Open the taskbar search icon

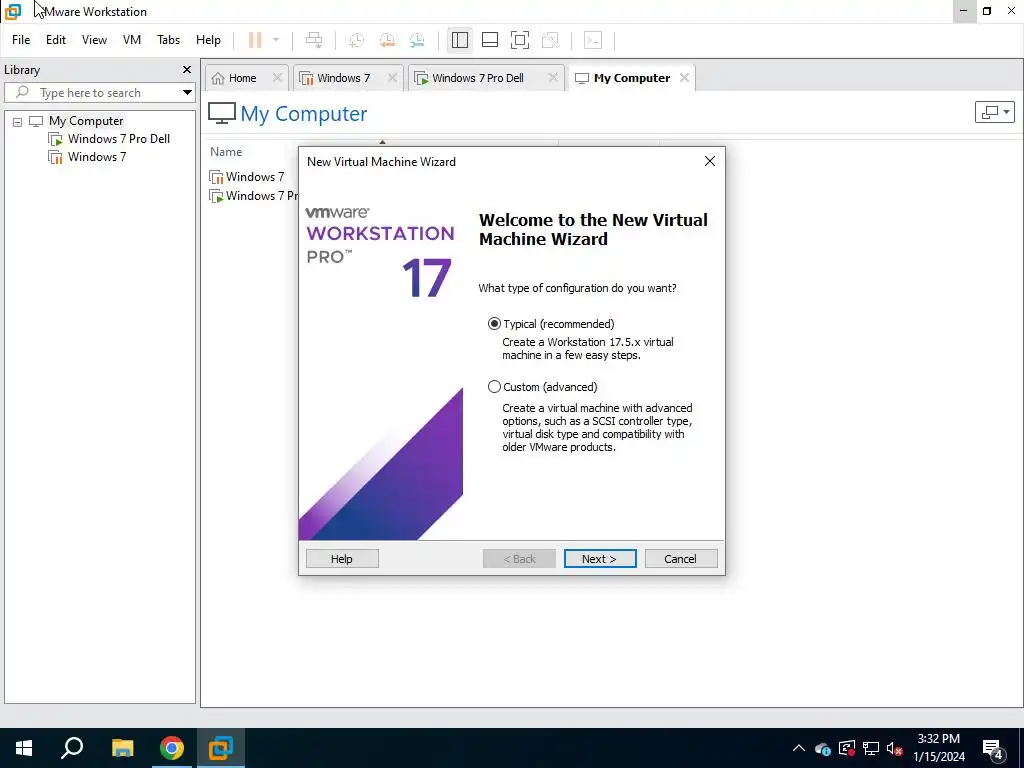click(x=72, y=748)
